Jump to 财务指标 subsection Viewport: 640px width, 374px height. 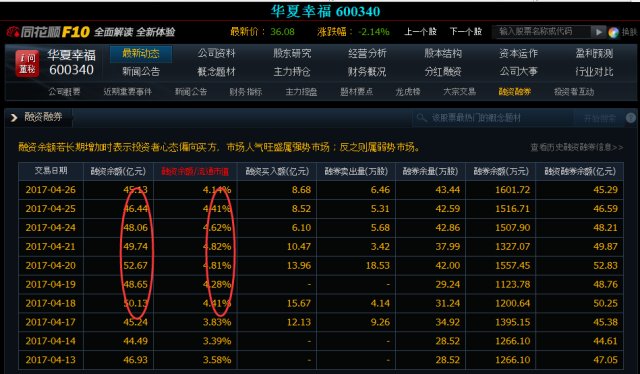246,92
